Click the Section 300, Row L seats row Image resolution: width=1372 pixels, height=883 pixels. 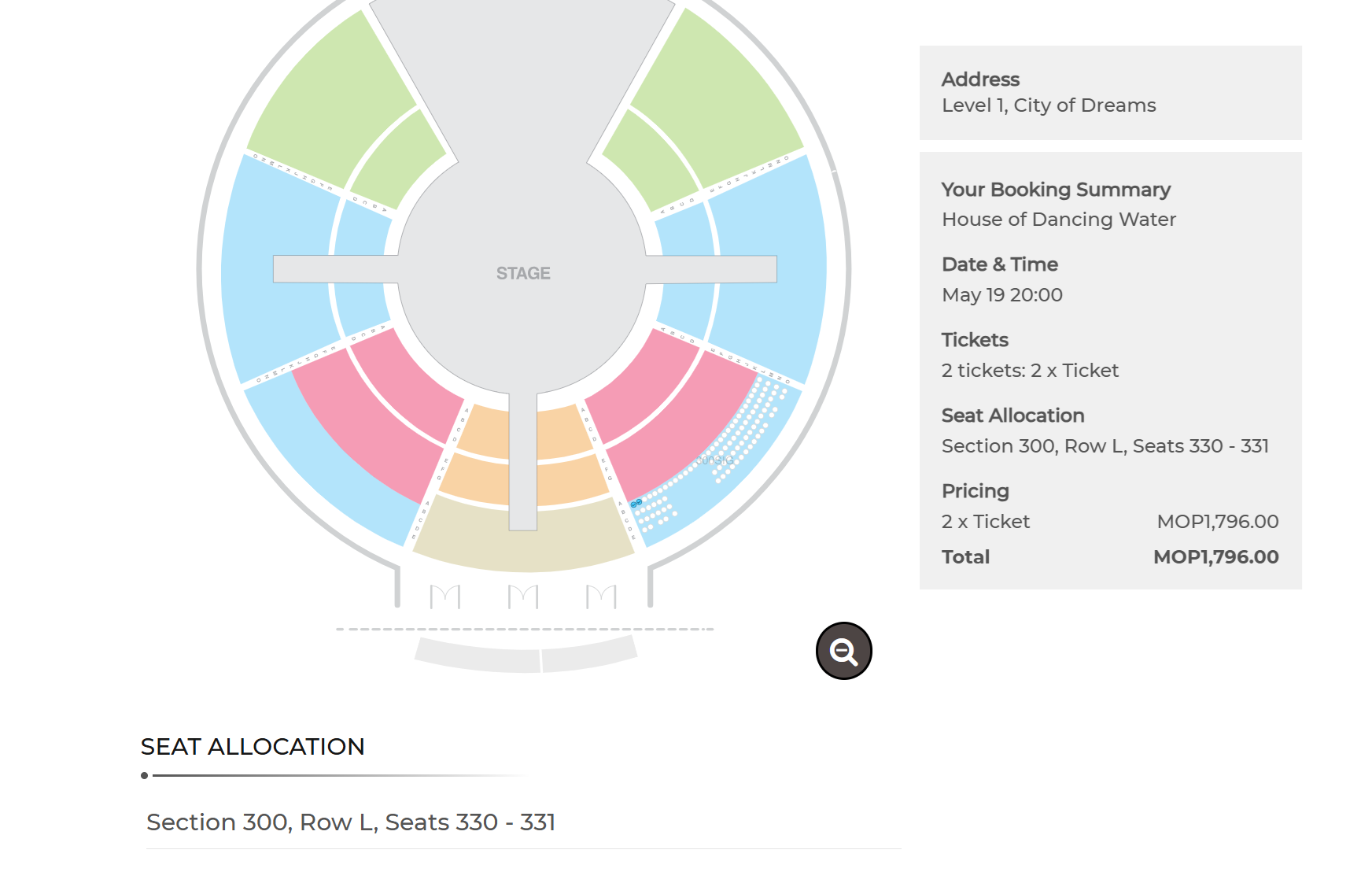(x=523, y=822)
